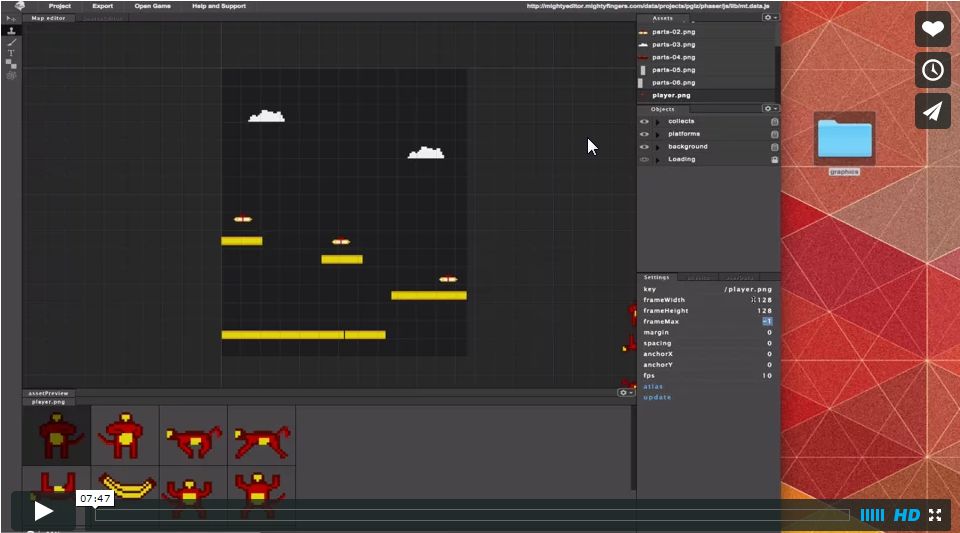Viewport: 960px width, 533px height.
Task: Select the Assets panel tab
Action: (662, 18)
